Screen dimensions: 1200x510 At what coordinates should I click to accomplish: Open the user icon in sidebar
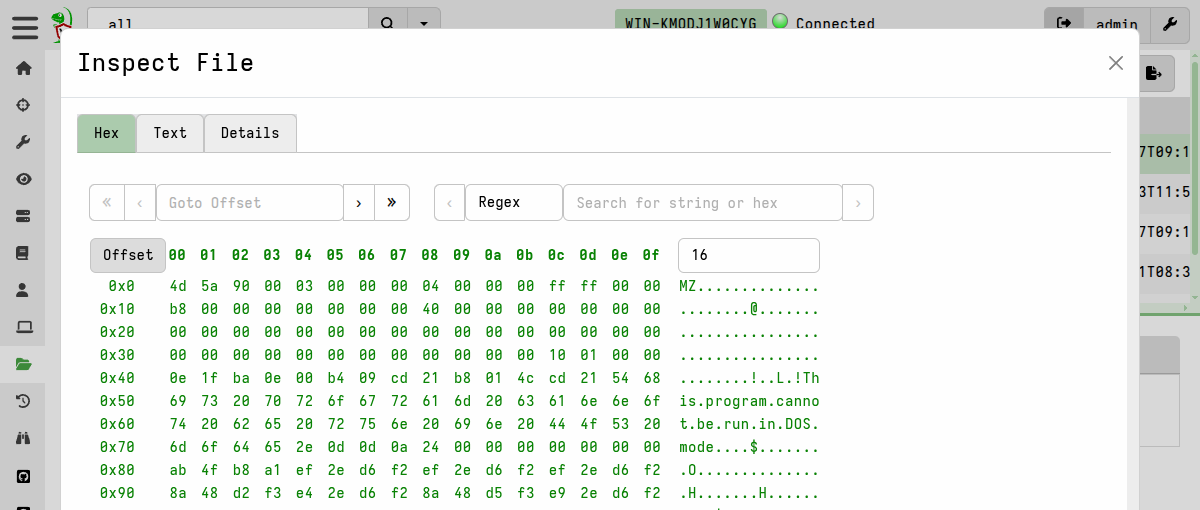point(24,290)
